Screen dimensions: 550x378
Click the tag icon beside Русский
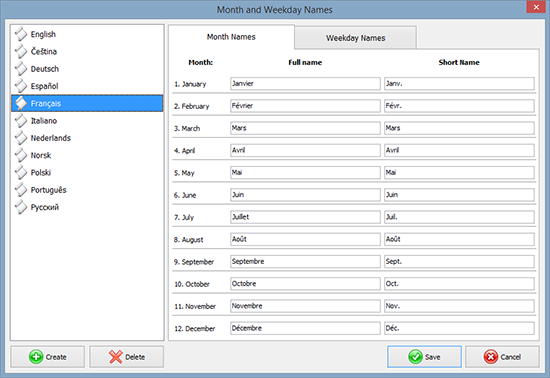(x=21, y=207)
